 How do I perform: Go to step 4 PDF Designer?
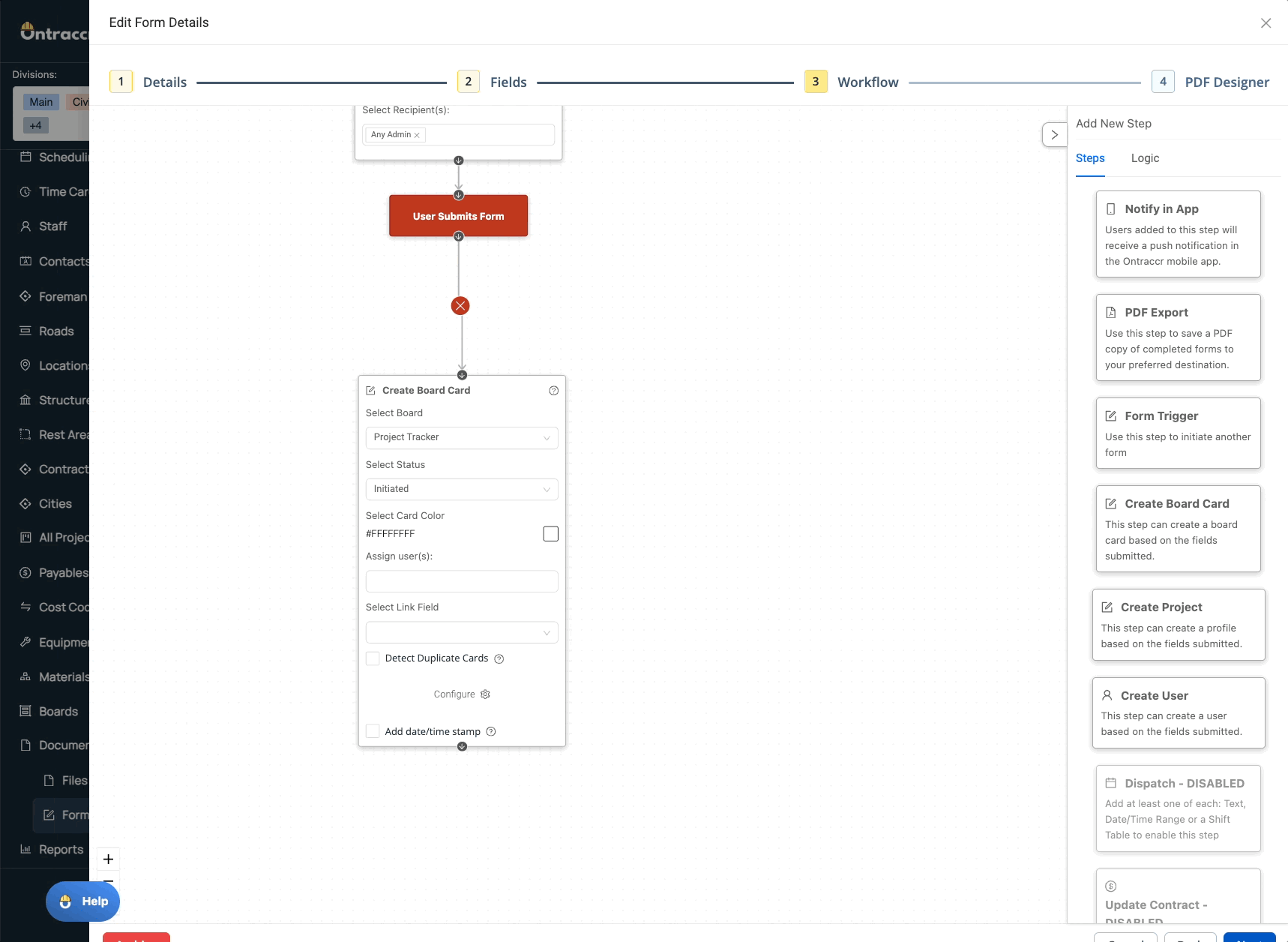pyautogui.click(x=1211, y=82)
